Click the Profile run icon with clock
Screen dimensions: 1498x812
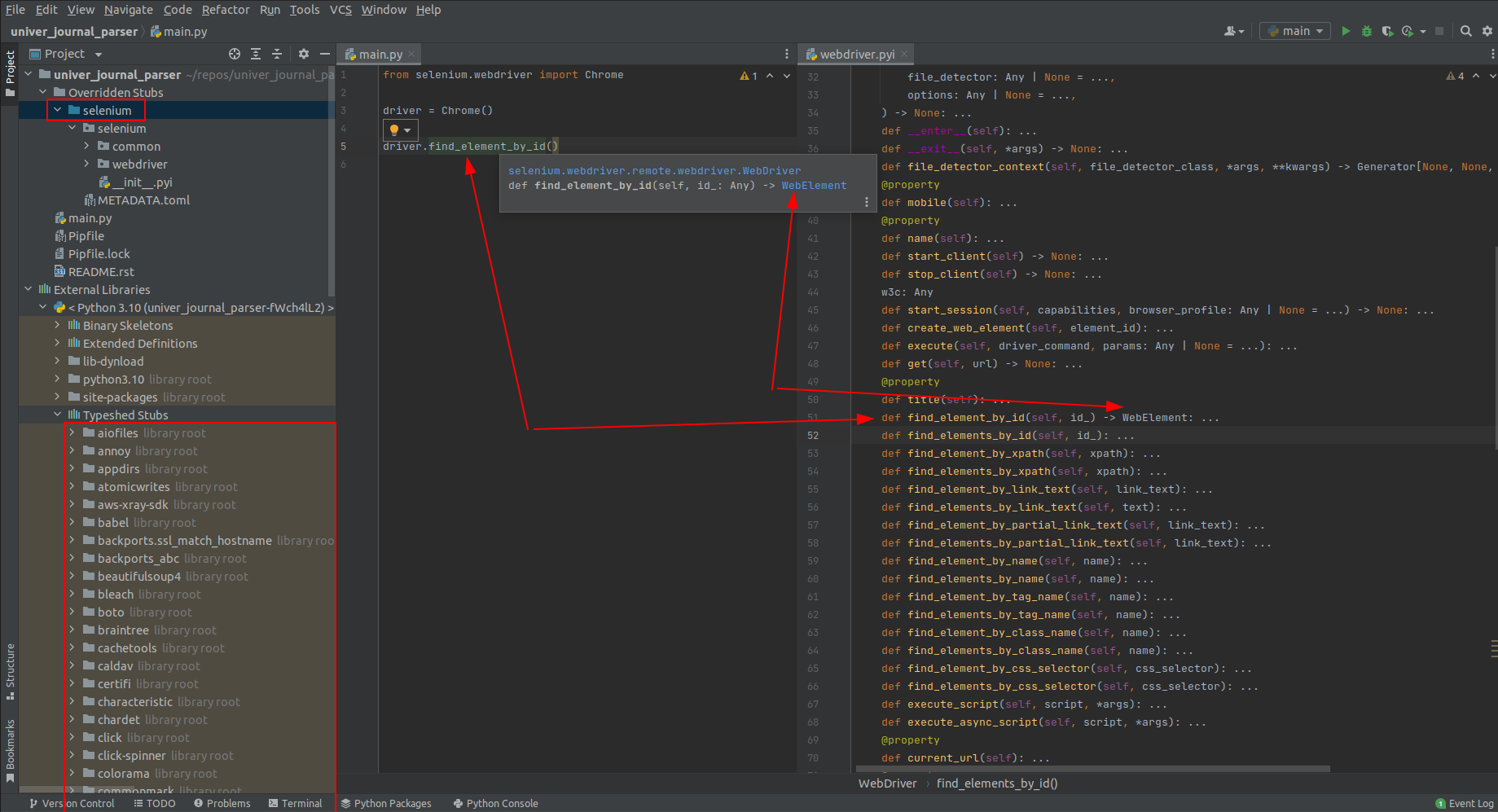click(1408, 31)
